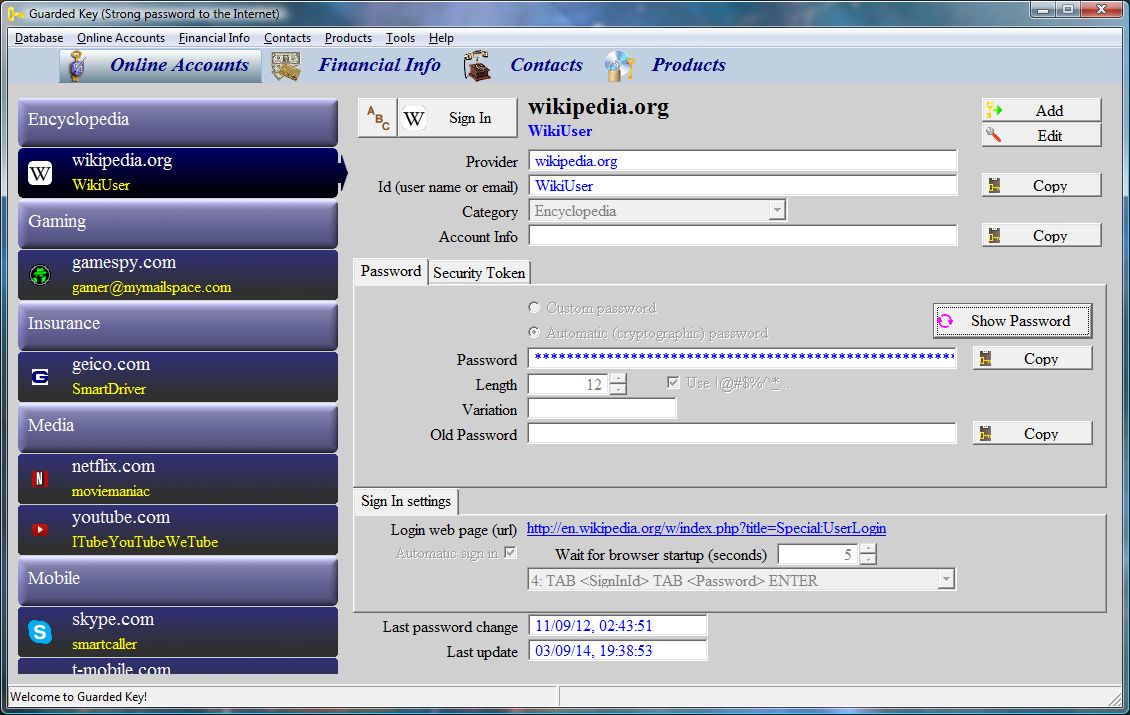The width and height of the screenshot is (1130, 715).
Task: Open the Wikipedia login web page URL
Action: [706, 528]
